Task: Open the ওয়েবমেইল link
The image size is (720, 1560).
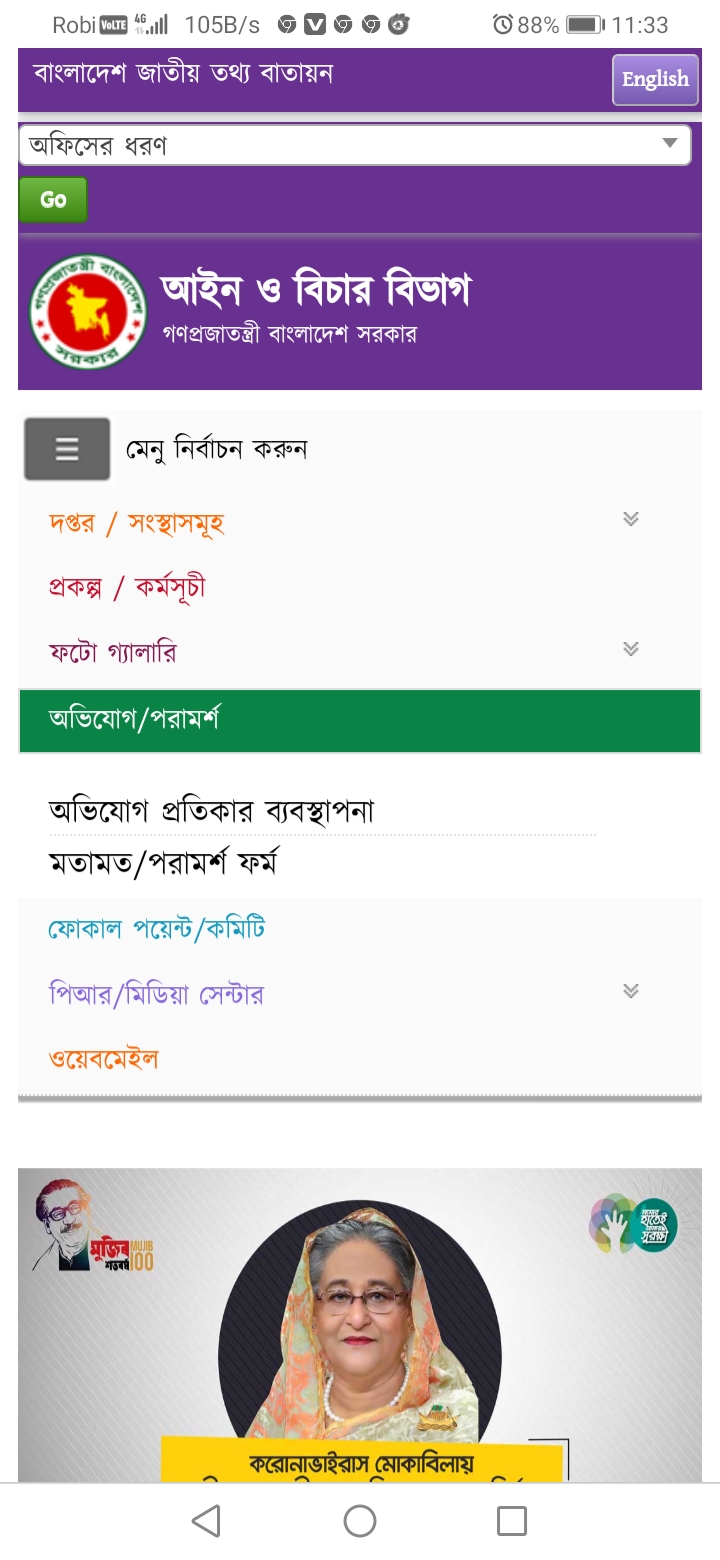Action: (x=104, y=1058)
